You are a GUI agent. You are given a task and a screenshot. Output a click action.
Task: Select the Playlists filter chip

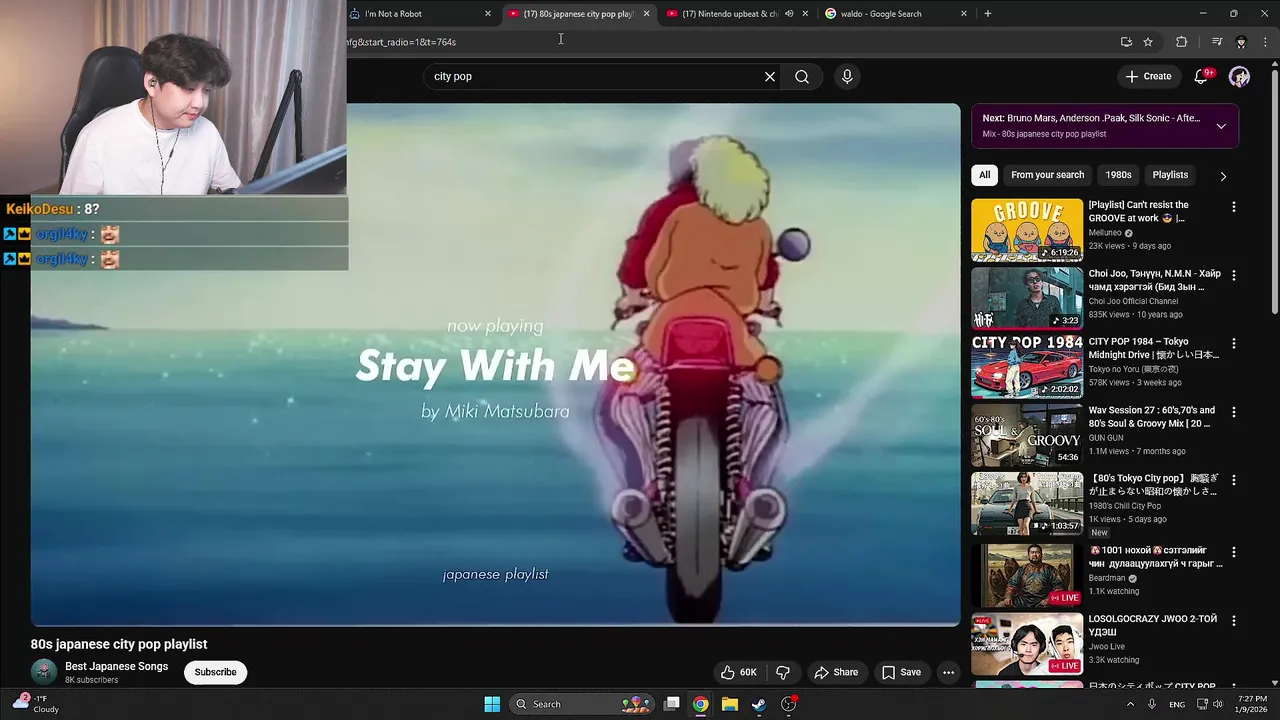click(1170, 175)
